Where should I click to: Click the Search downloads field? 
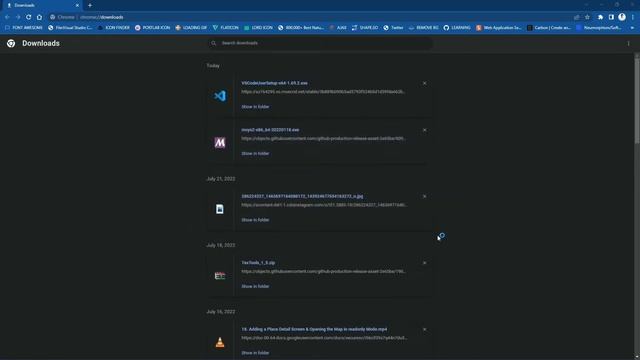320,43
